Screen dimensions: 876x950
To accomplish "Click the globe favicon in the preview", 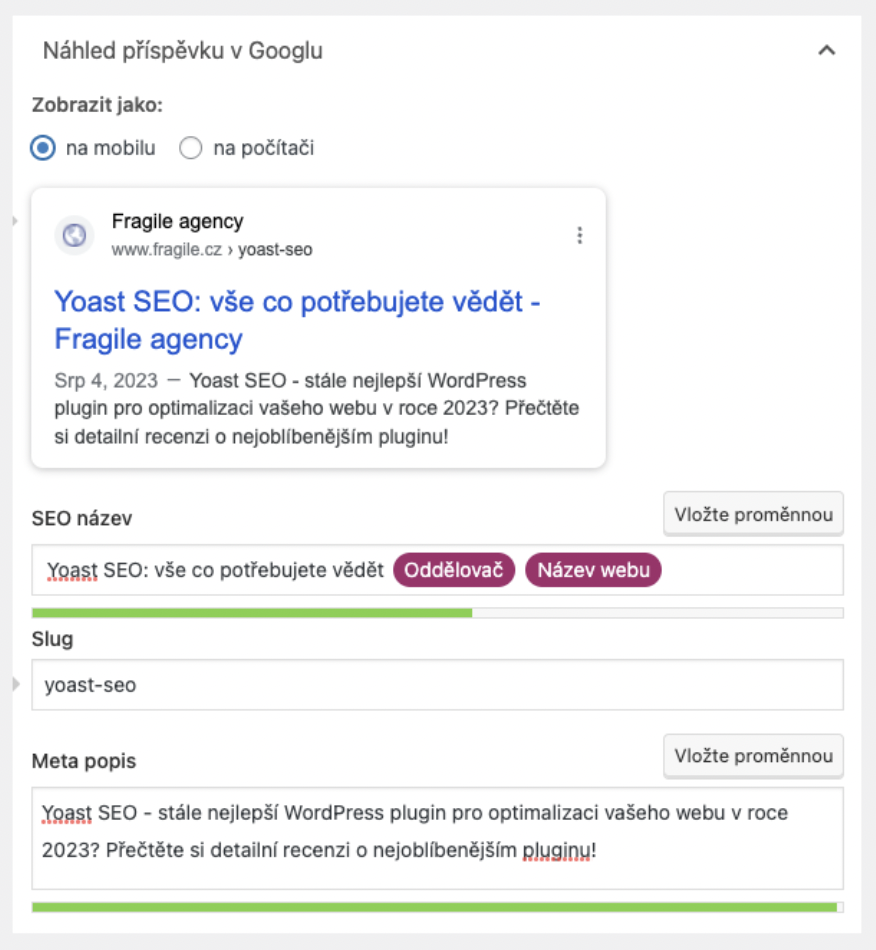I will click(x=74, y=236).
